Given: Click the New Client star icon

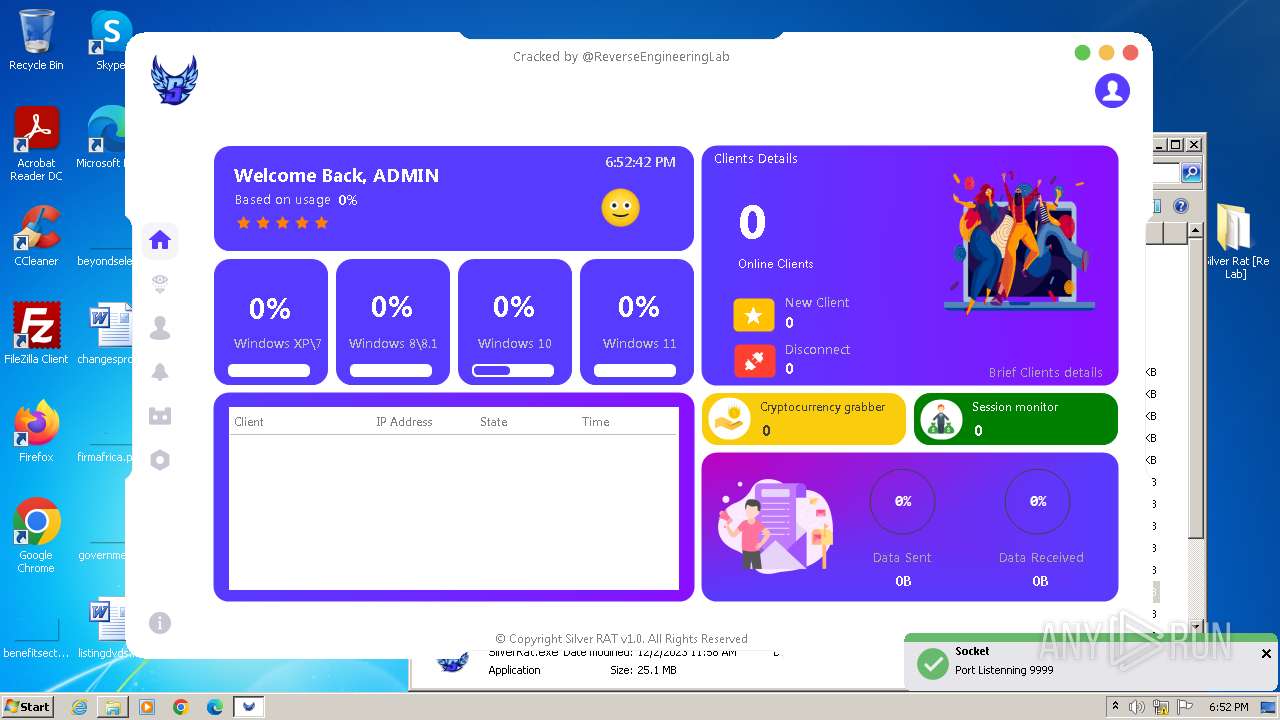Looking at the screenshot, I should (754, 315).
